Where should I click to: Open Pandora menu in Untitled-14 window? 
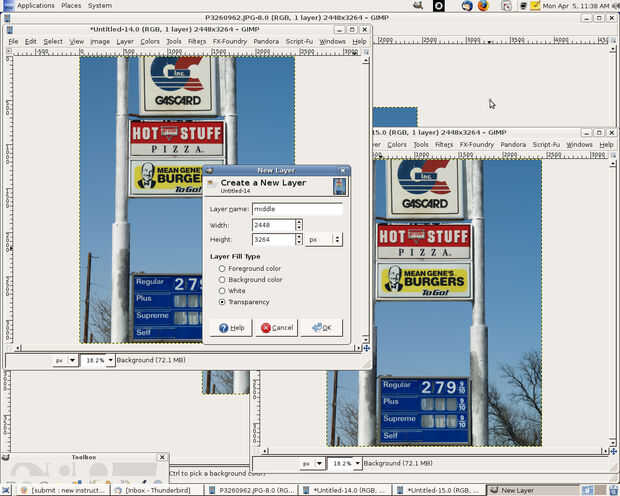[x=266, y=41]
